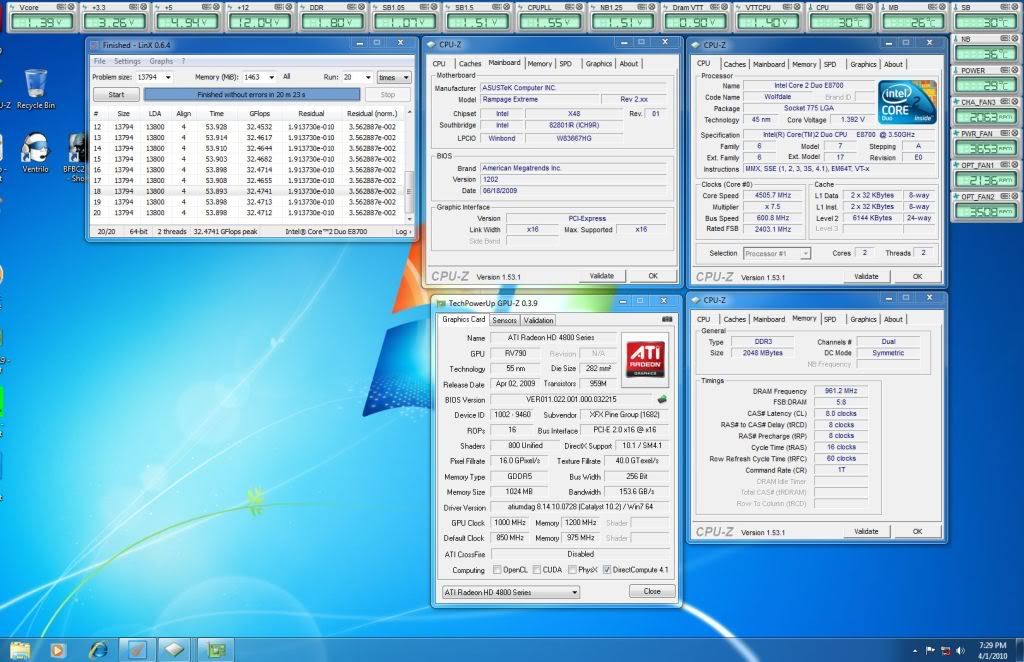Open Internet Explorer from the taskbar
The image size is (1024, 662).
[98, 649]
